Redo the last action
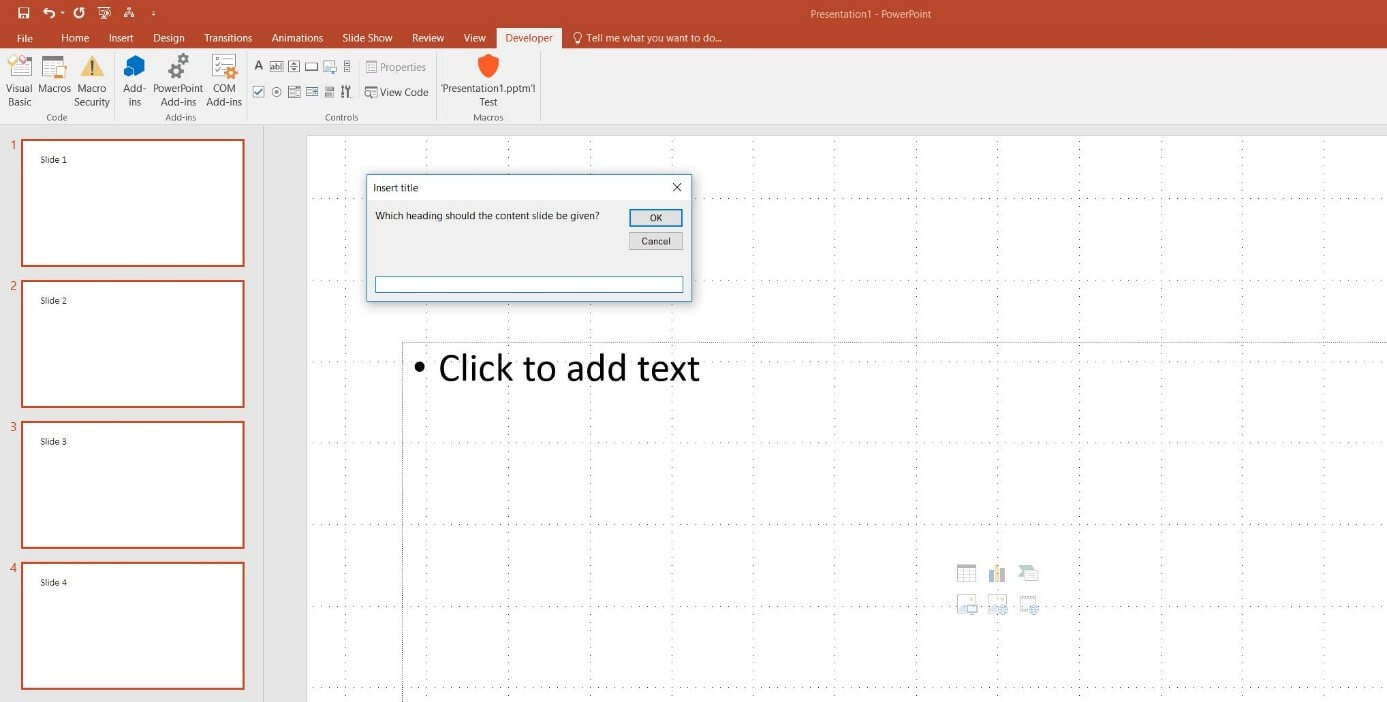Image resolution: width=1387 pixels, height=702 pixels. [x=79, y=13]
